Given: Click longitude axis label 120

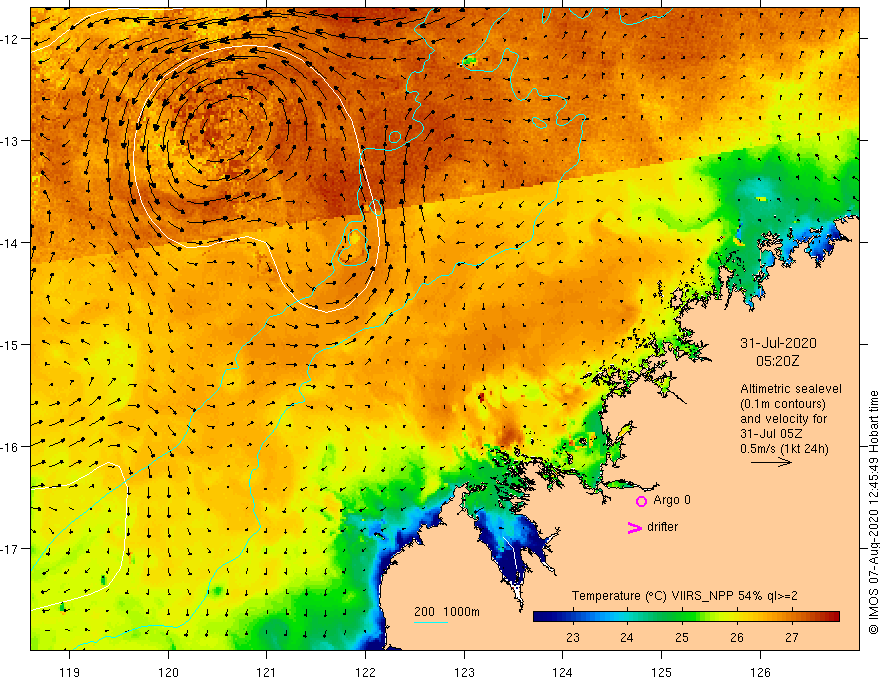Looking at the screenshot, I should [x=168, y=673].
